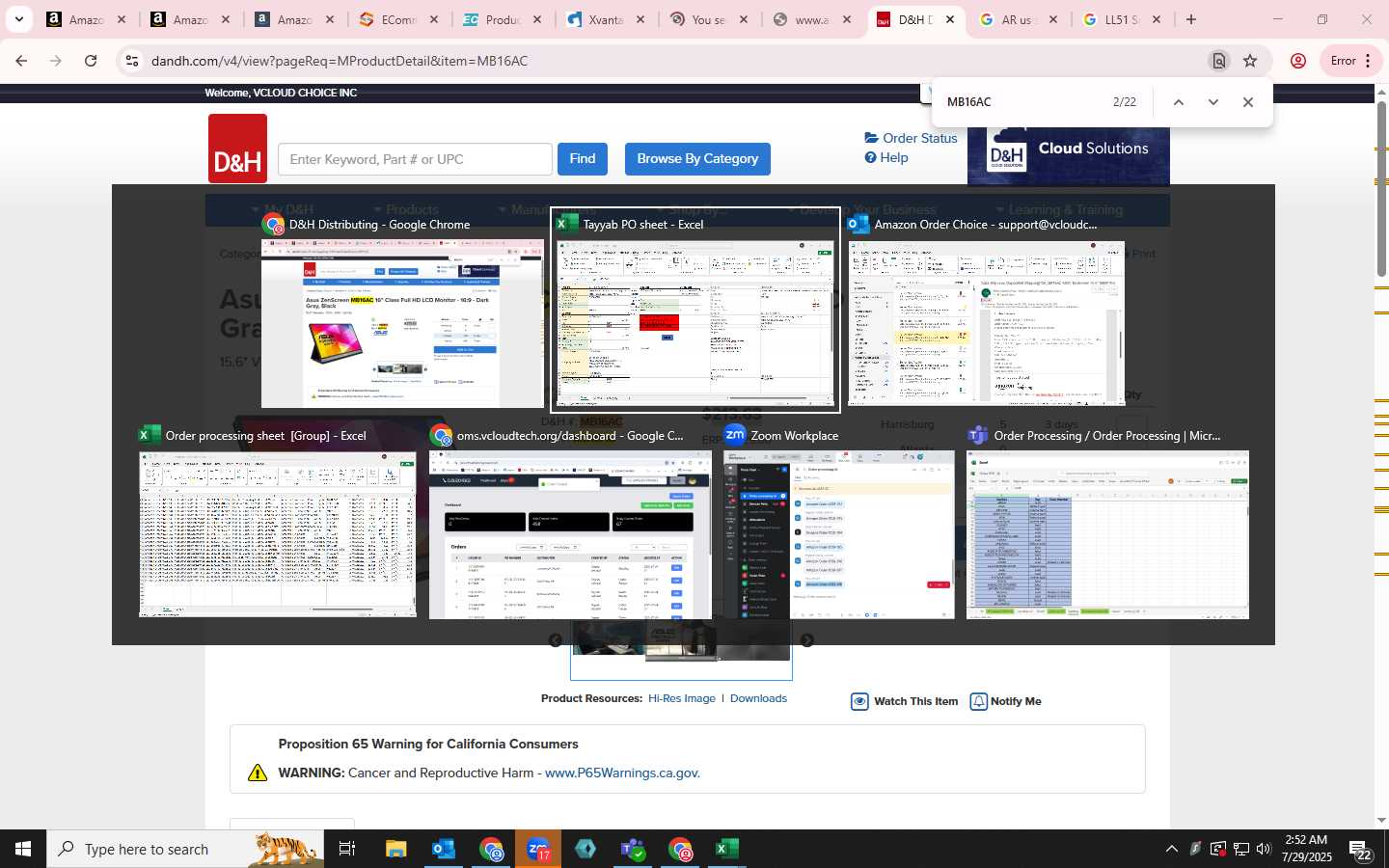Open Task View icon on taskbar
This screenshot has width=1389, height=868.
(347, 849)
